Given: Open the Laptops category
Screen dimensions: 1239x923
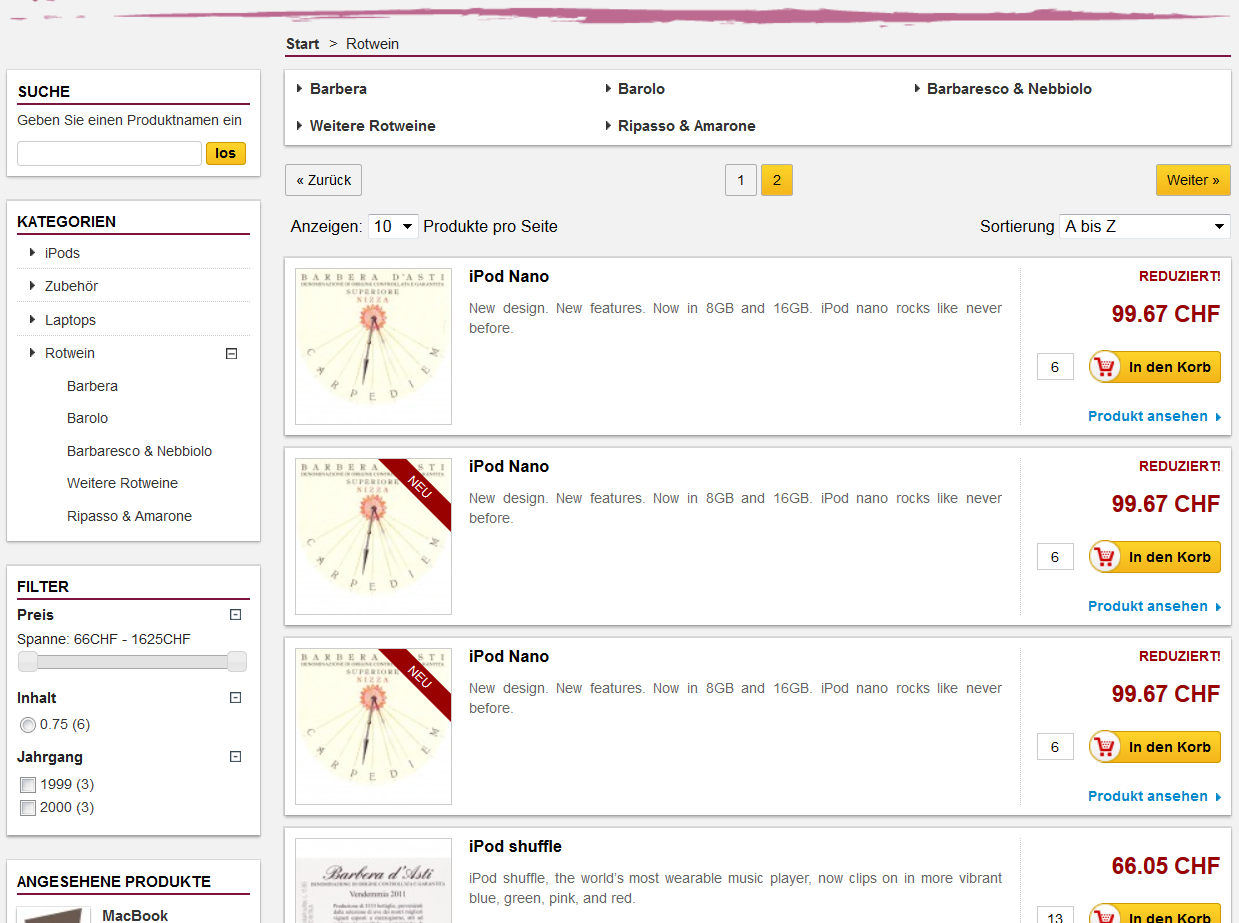Looking at the screenshot, I should click(70, 320).
